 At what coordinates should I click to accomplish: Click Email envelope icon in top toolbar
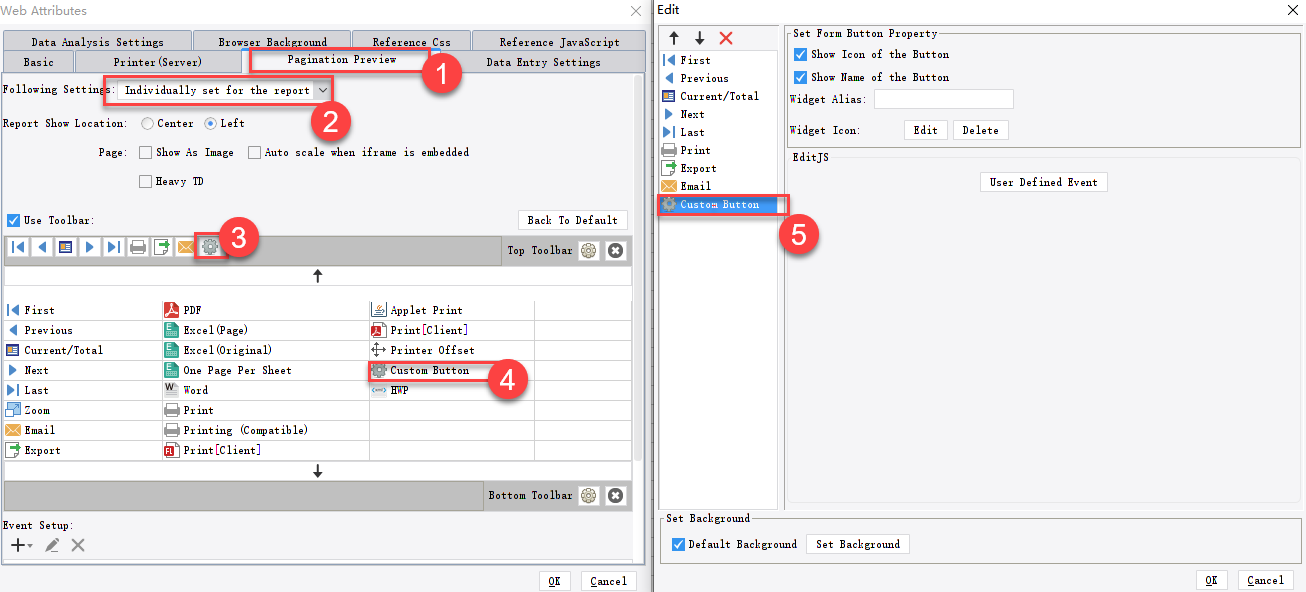186,247
